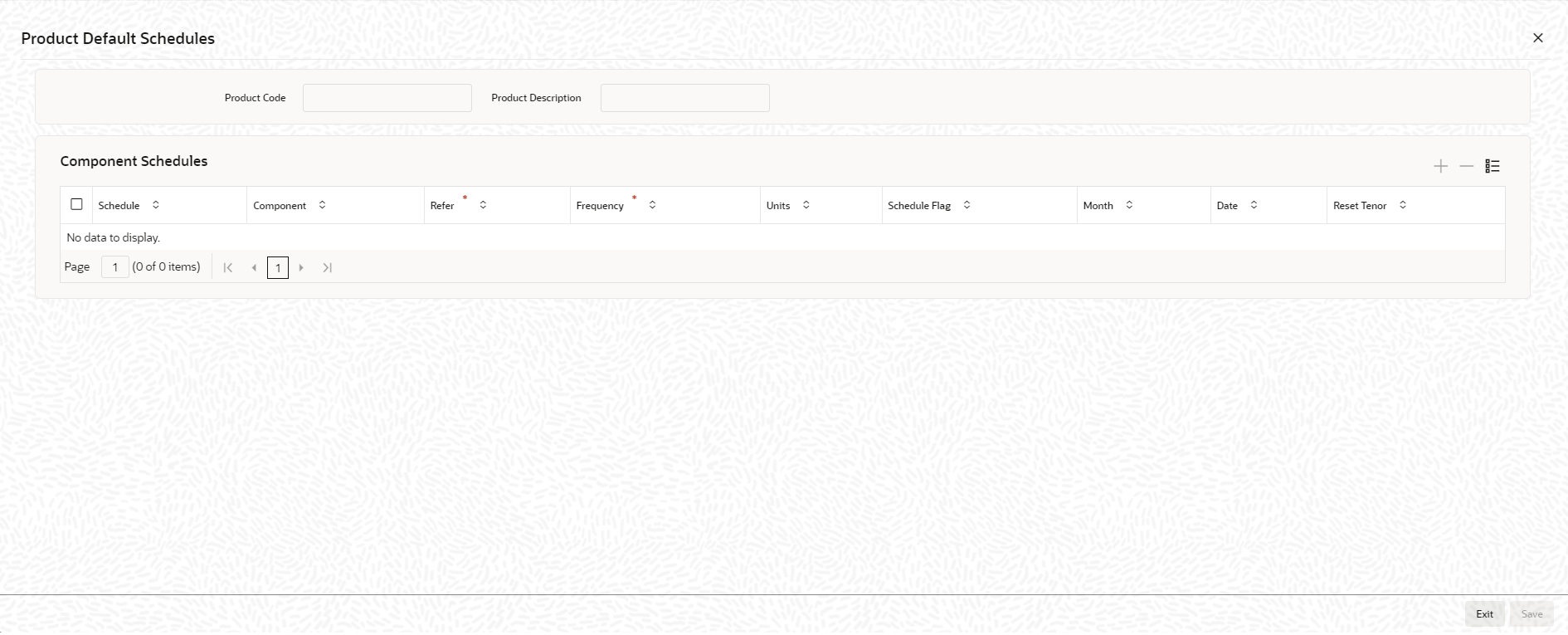Sort table by Refer column
The height and width of the screenshot is (635, 1568).
click(483, 205)
